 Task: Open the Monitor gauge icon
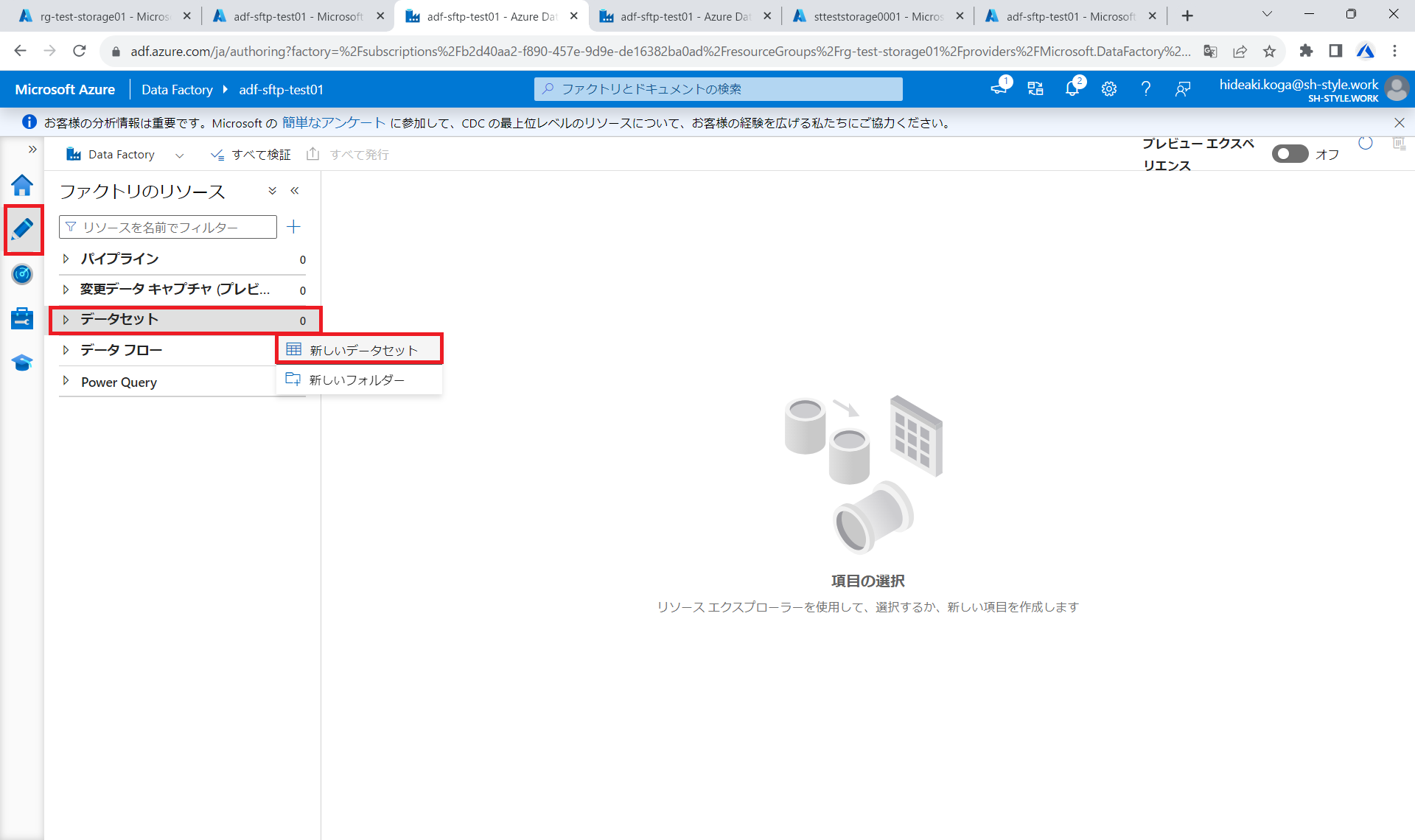tap(22, 274)
